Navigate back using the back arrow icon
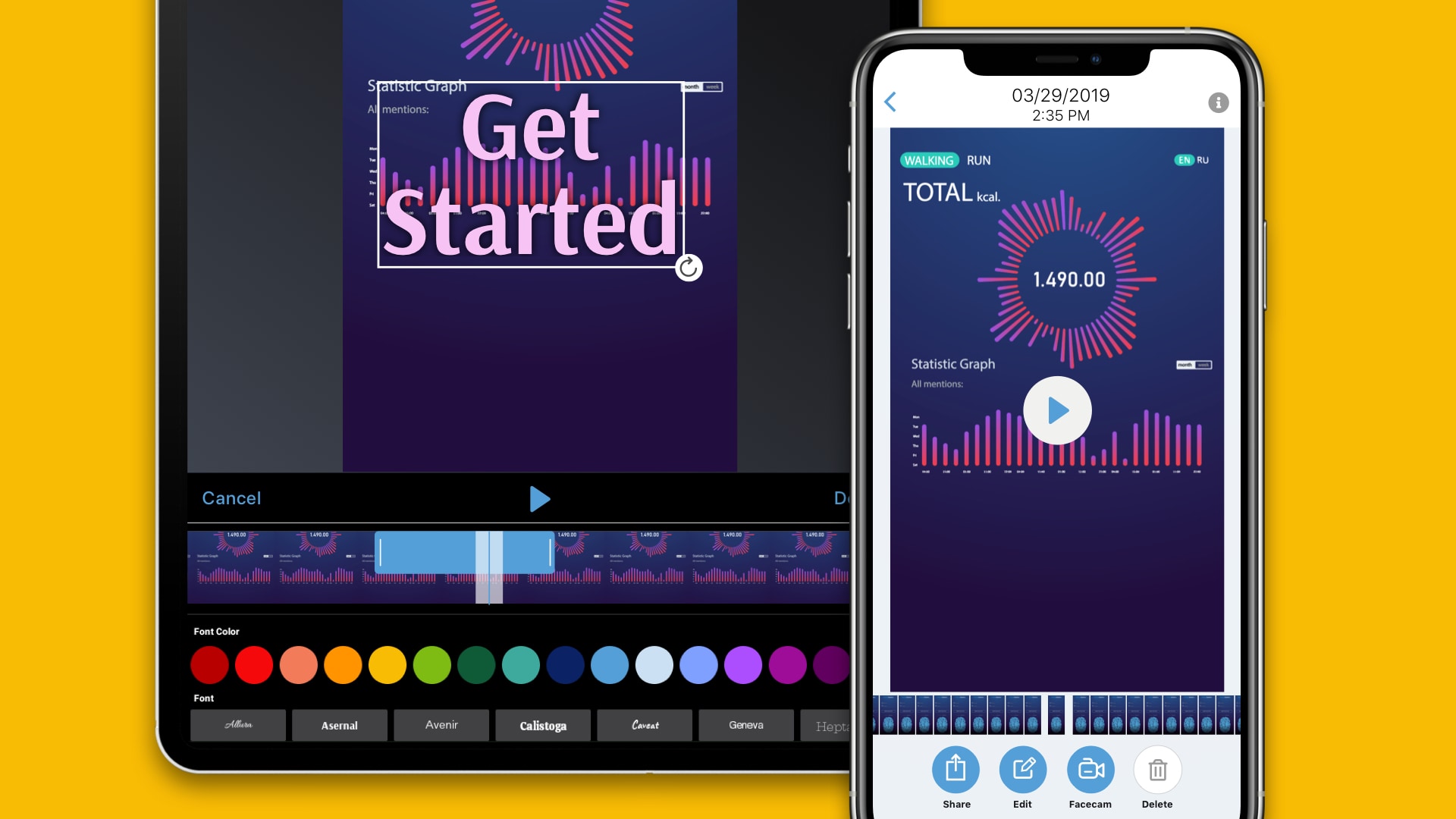Image resolution: width=1456 pixels, height=819 pixels. 892,100
